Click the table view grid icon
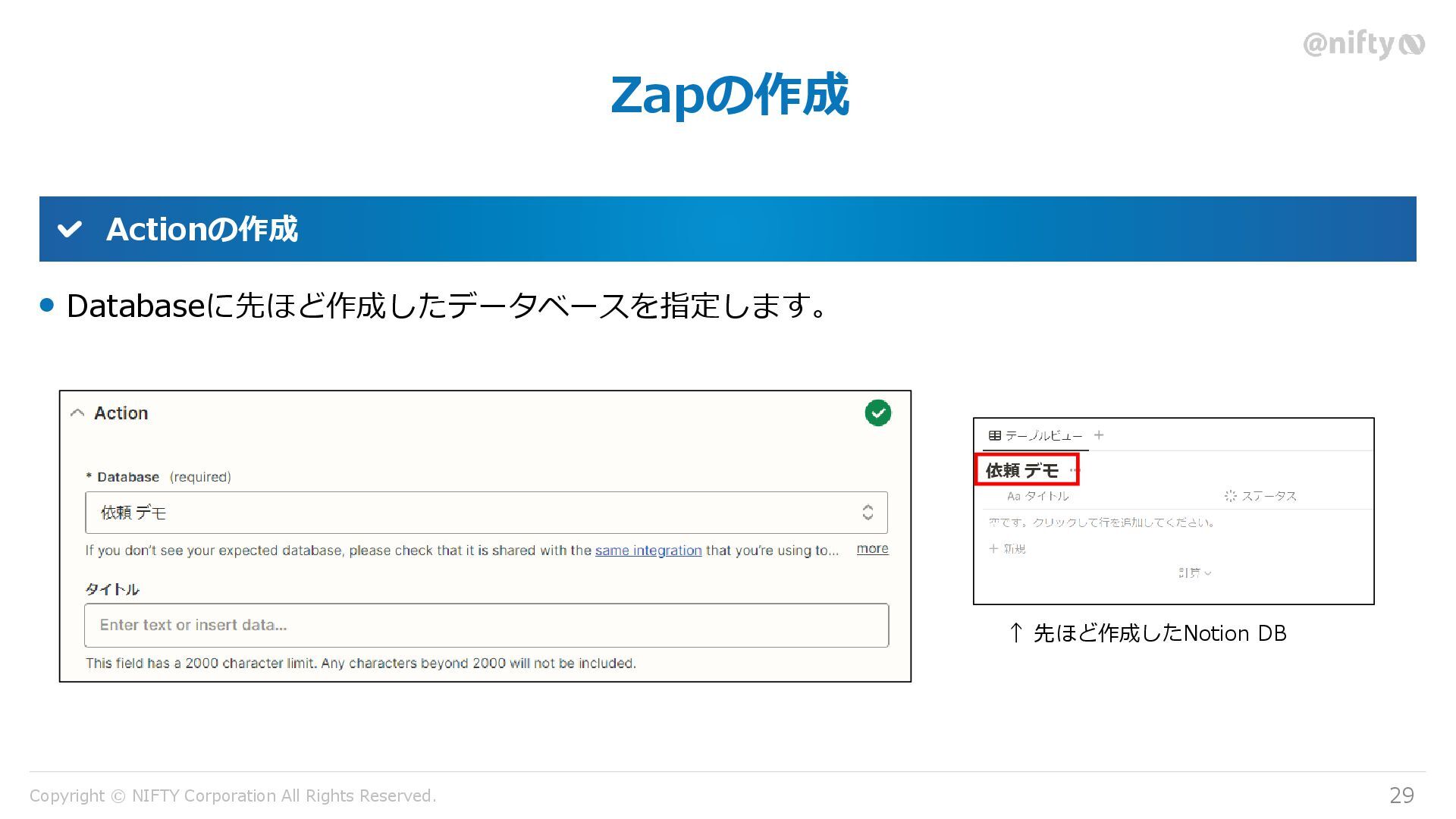The image size is (1456, 819). (x=994, y=435)
